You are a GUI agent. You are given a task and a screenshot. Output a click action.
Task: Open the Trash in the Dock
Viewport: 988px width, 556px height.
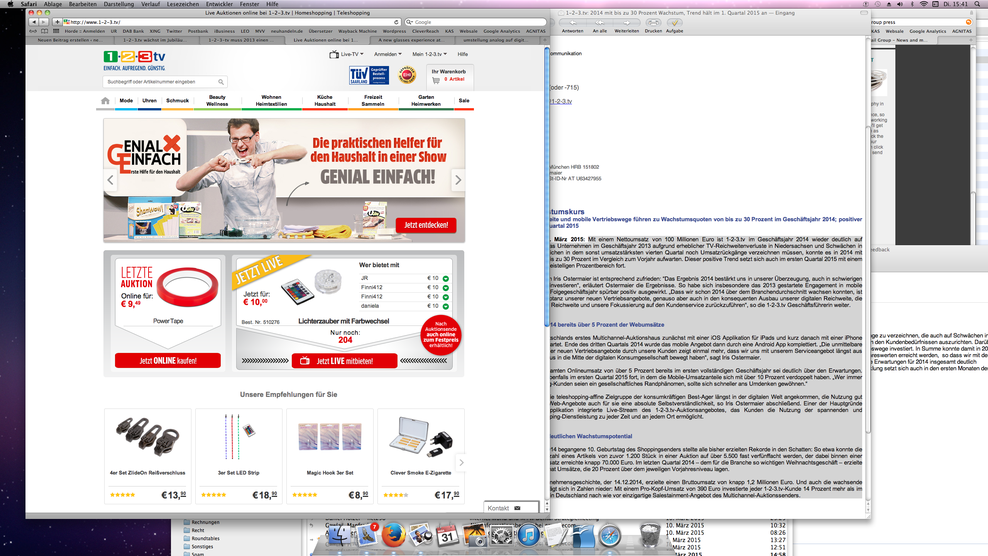(x=649, y=535)
